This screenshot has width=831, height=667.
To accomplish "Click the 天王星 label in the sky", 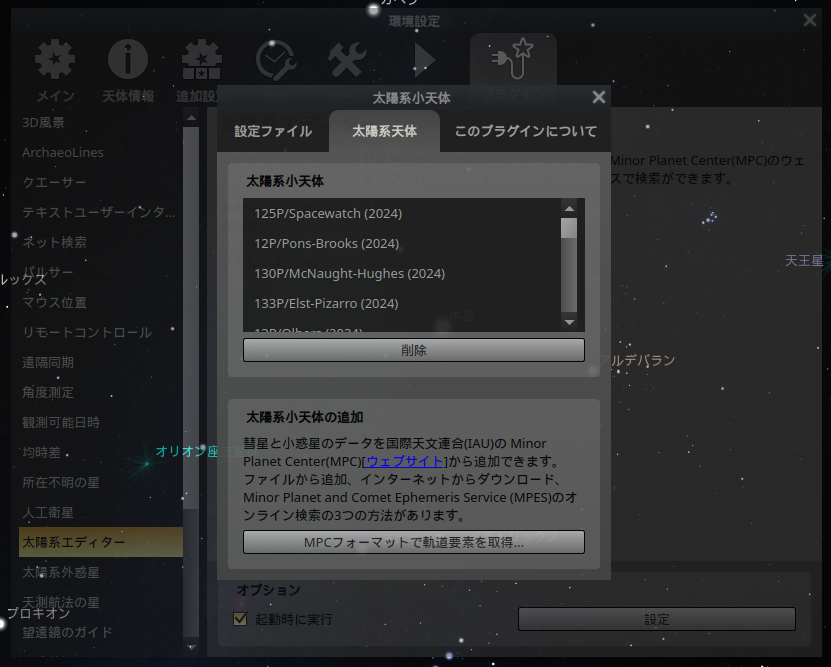I will point(804,261).
